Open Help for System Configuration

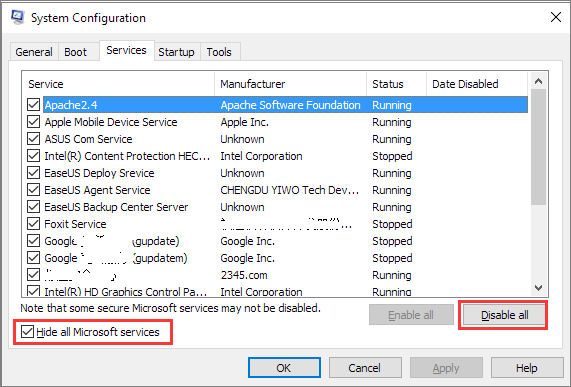point(527,368)
